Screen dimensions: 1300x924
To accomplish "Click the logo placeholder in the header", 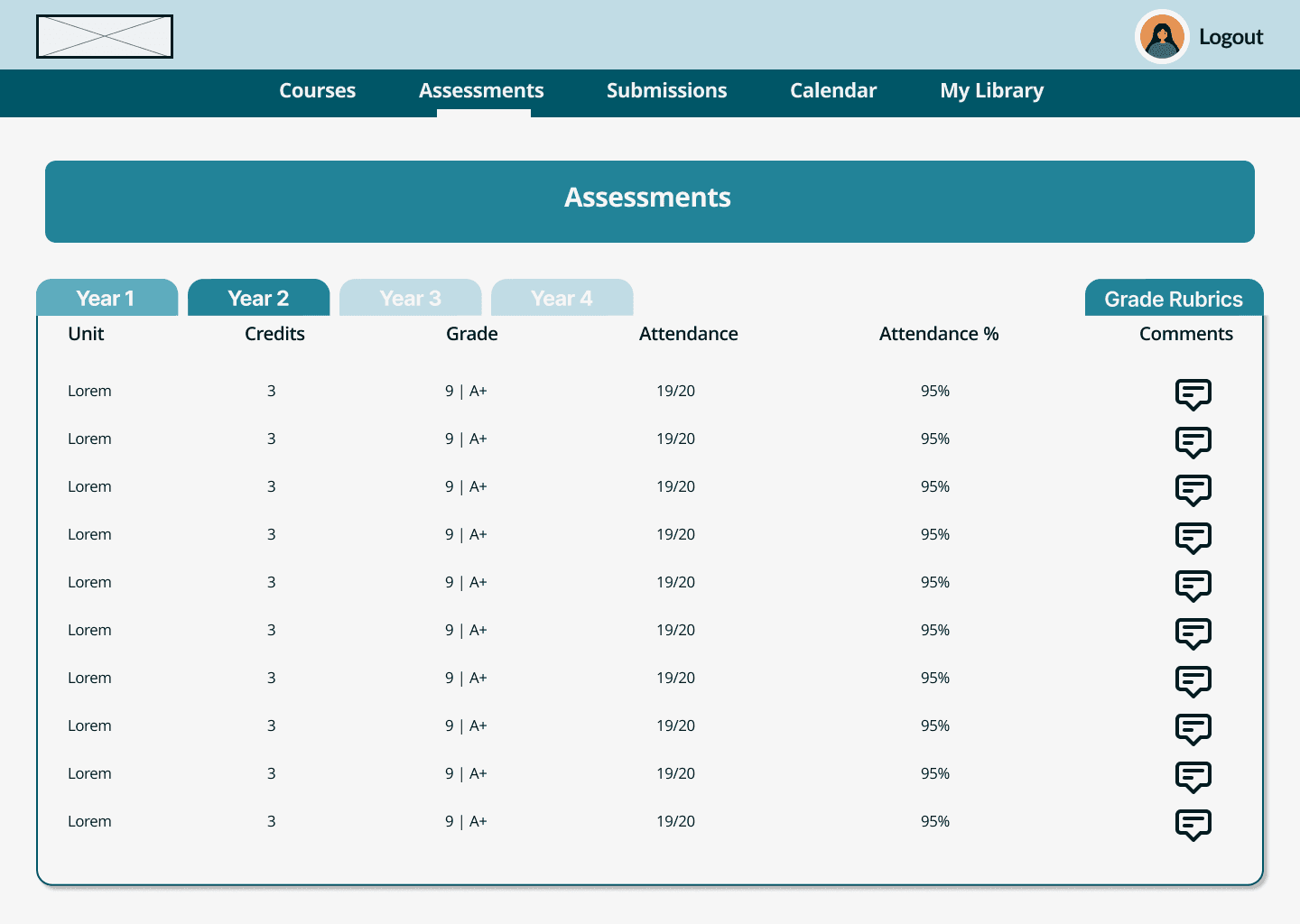I will [105, 37].
